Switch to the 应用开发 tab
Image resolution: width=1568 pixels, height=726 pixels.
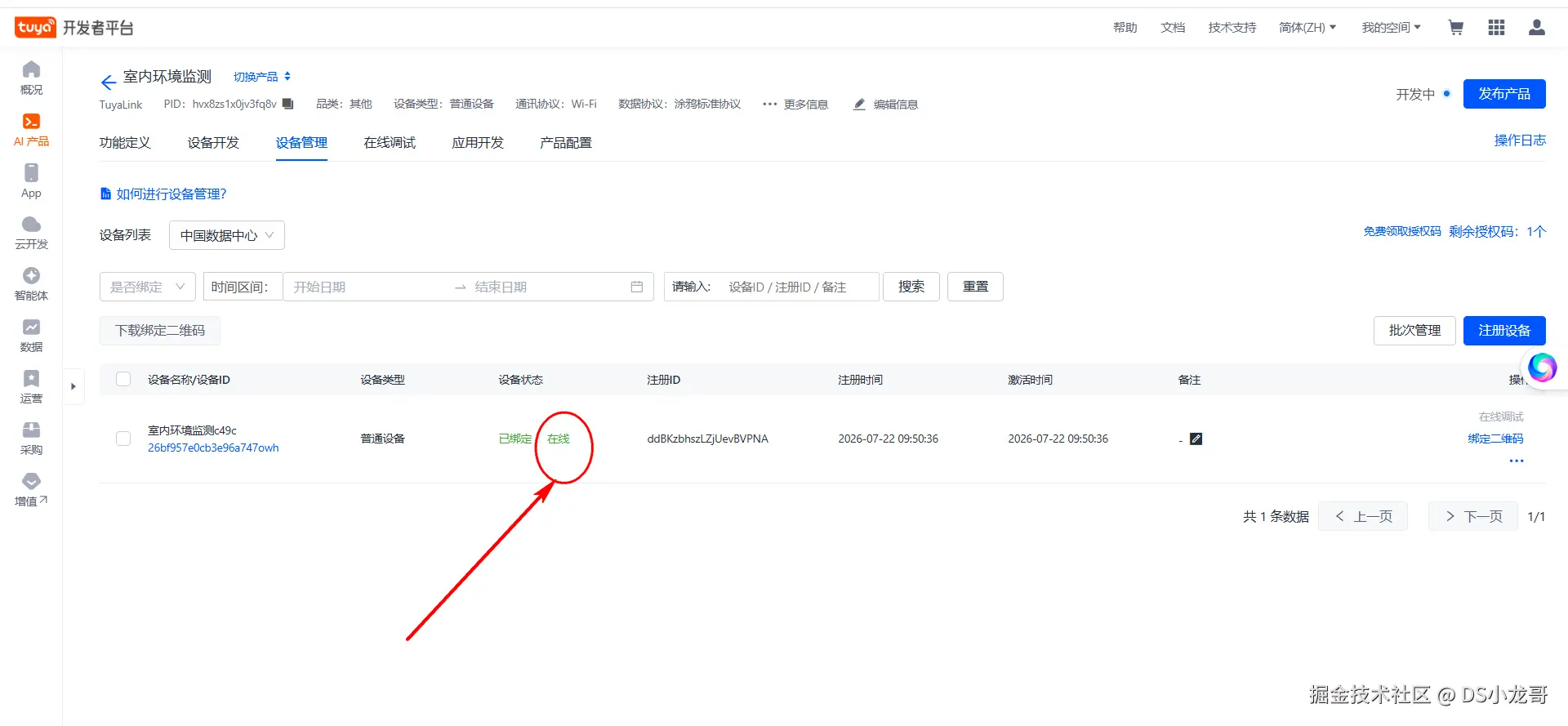click(478, 143)
